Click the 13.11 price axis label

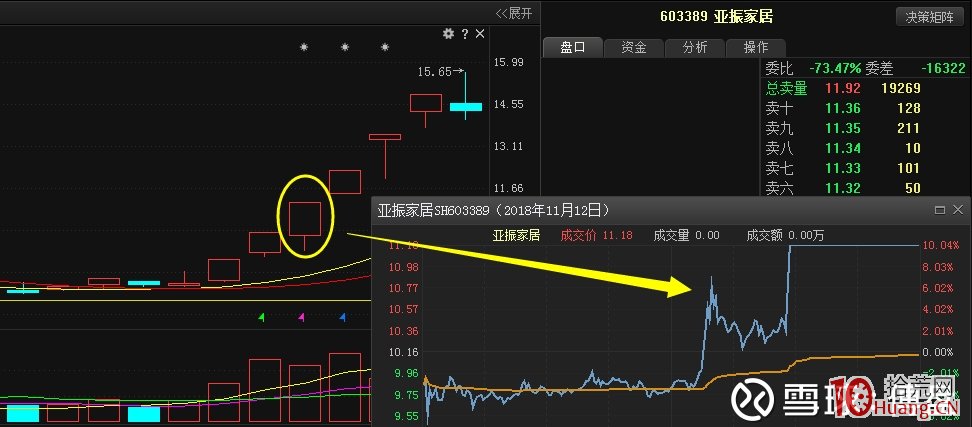509,146
